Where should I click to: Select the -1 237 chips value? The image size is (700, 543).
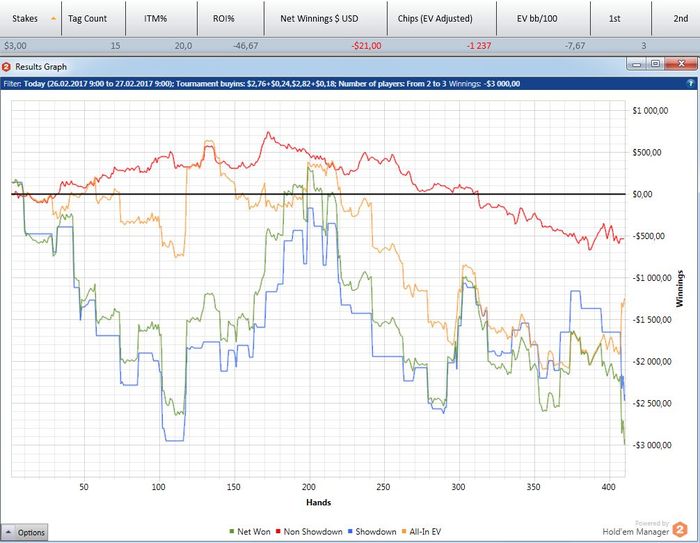479,46
